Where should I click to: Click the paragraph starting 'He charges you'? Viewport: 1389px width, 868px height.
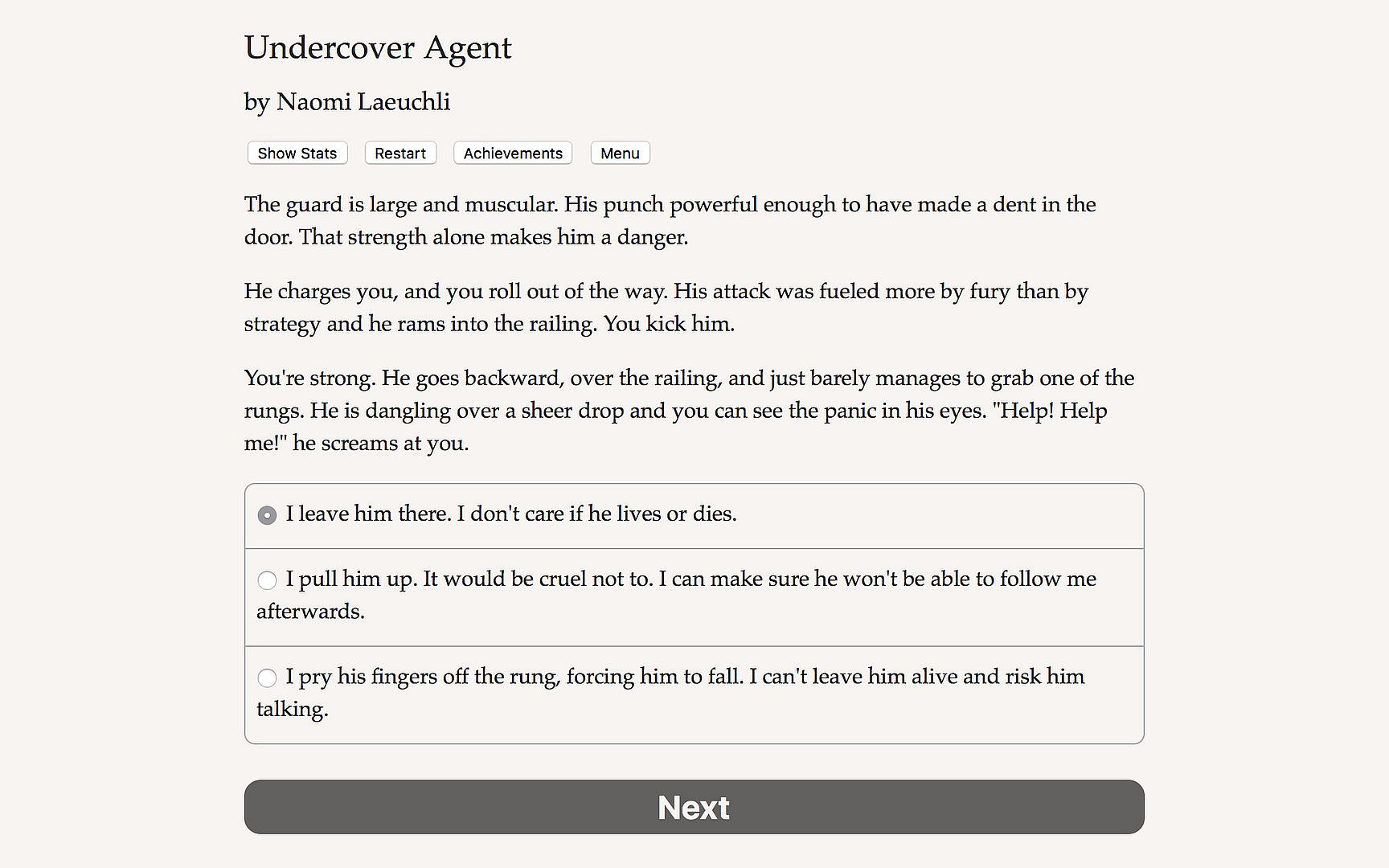[666, 307]
